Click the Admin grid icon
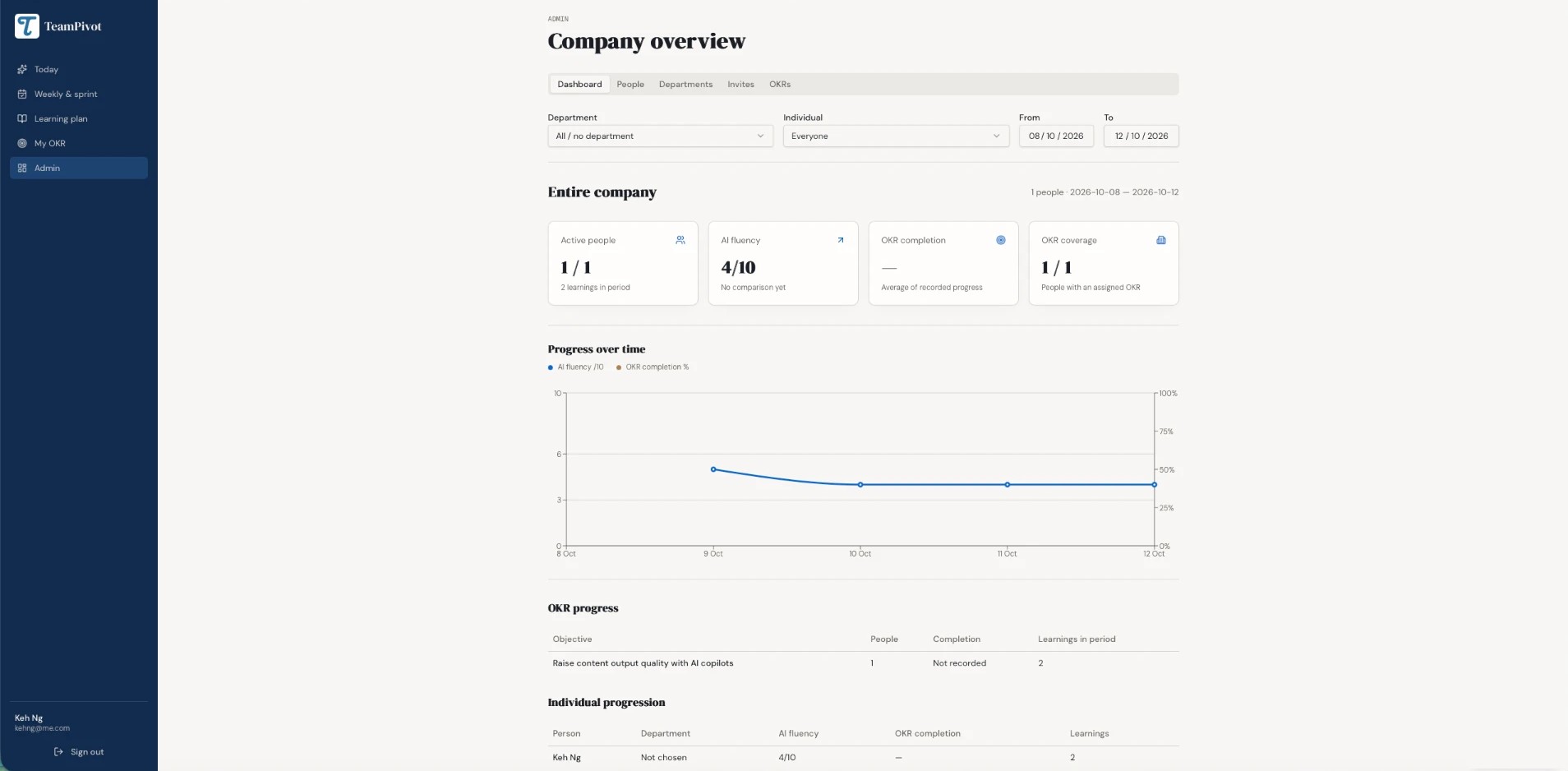This screenshot has height=771, width=1568. point(22,168)
